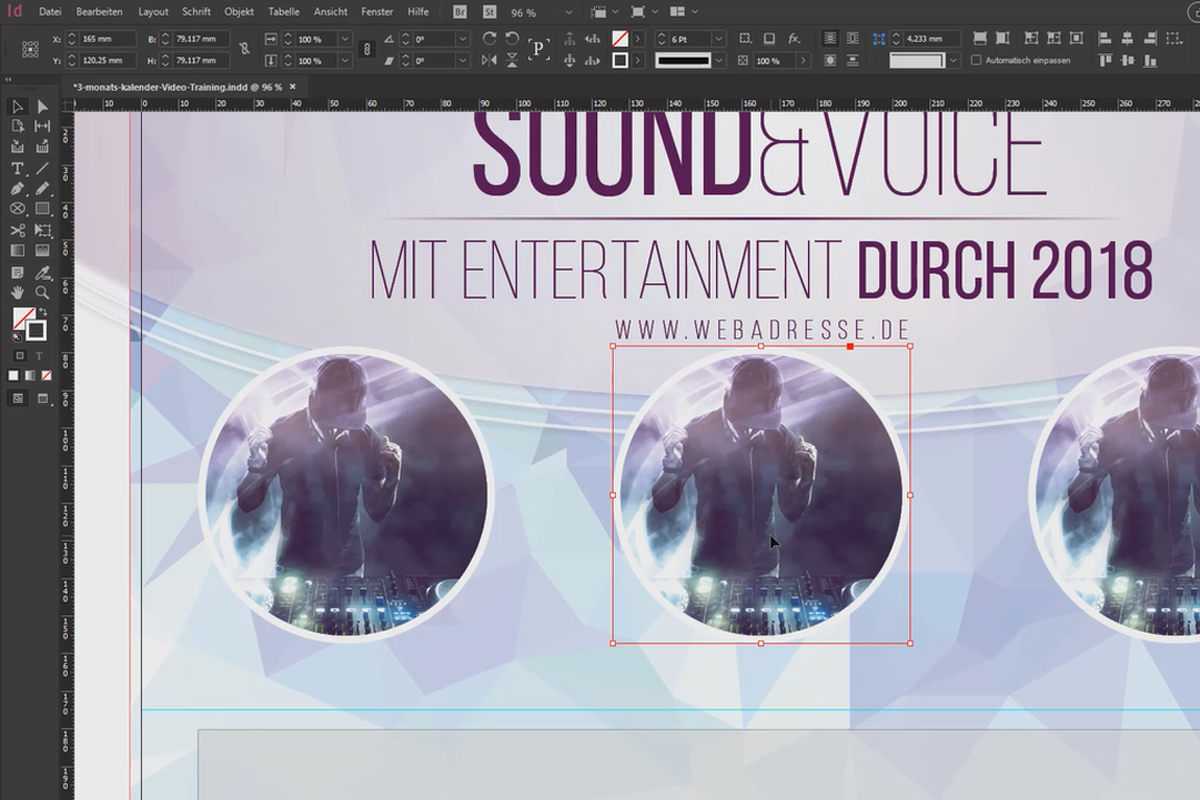Pick the Eyedropper tool
This screenshot has height=800, width=1200.
coord(42,272)
